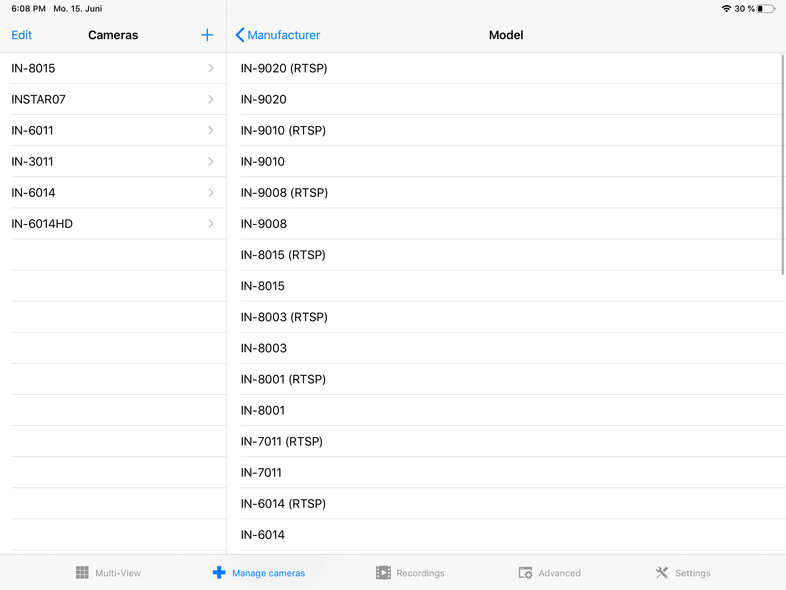The height and width of the screenshot is (590, 786).
Task: Expand the INSTAR07 camera chevron
Action: click(211, 99)
